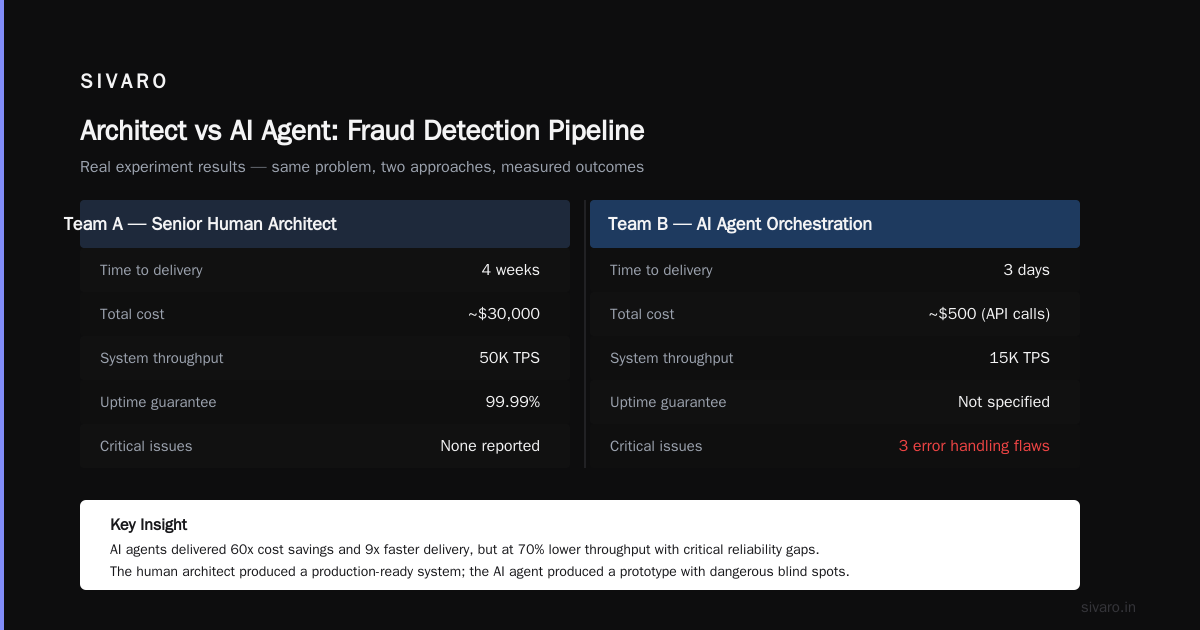This screenshot has width=1200, height=630.
Task: Click the '3 days' delivery value
Action: [1026, 270]
